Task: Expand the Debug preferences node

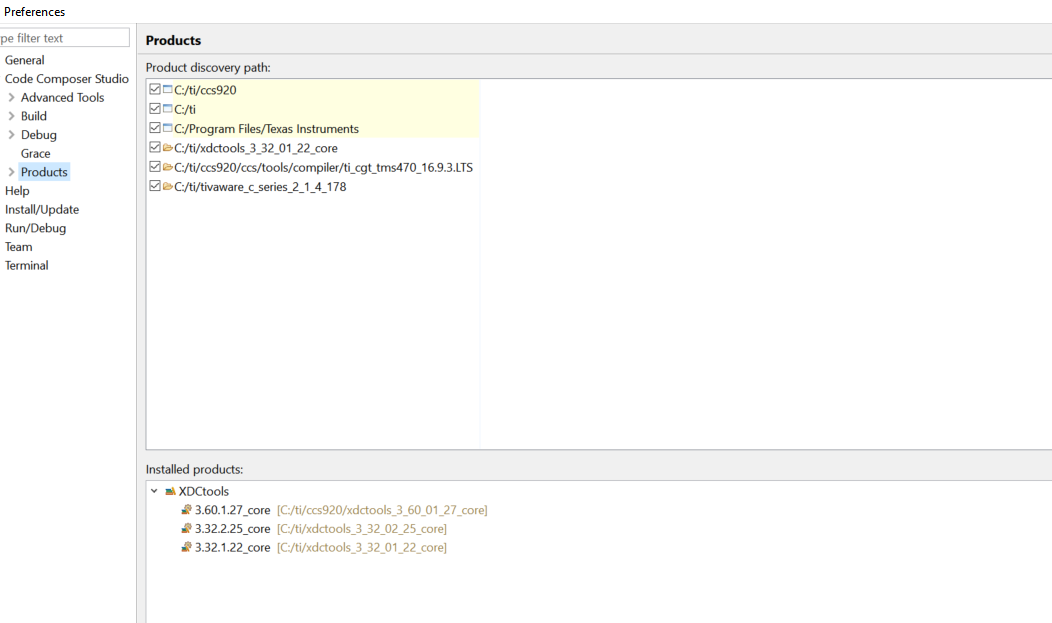Action: tap(11, 135)
